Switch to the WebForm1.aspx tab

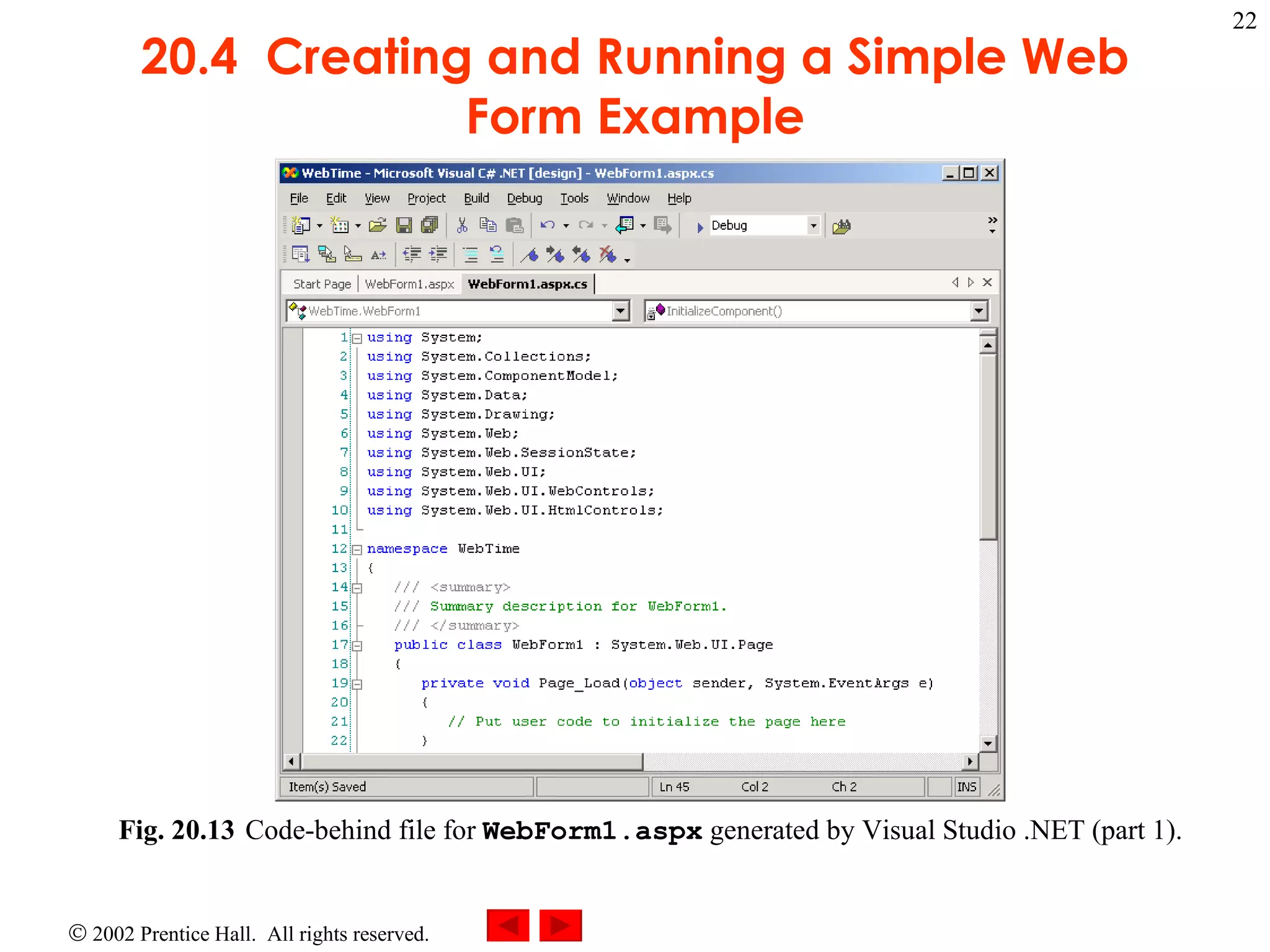coord(409,284)
